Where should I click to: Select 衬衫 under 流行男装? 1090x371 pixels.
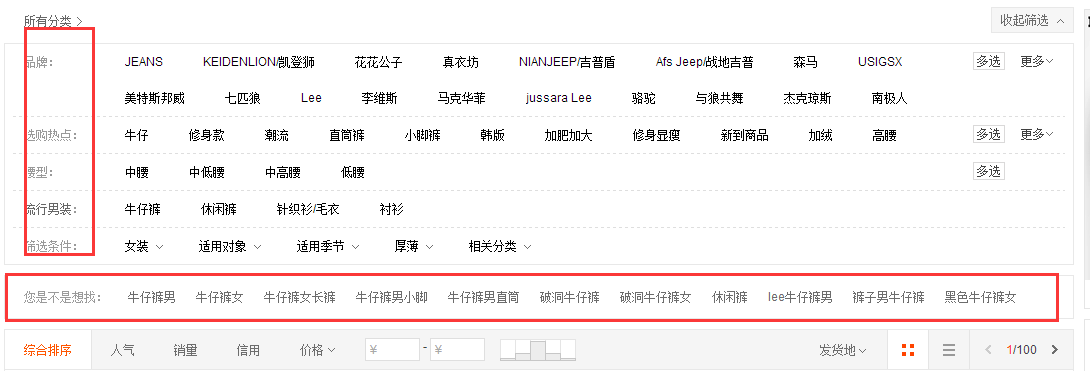click(x=391, y=208)
